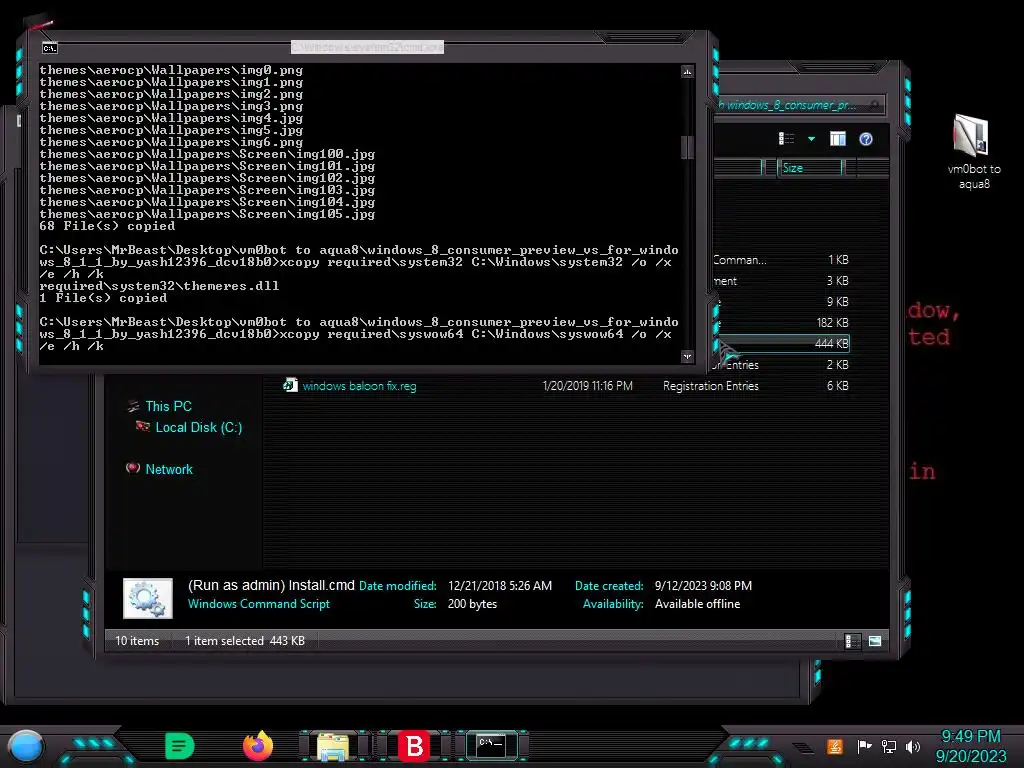The width and height of the screenshot is (1024, 768).
Task: Open File Explorer taskbar button
Action: [x=333, y=746]
